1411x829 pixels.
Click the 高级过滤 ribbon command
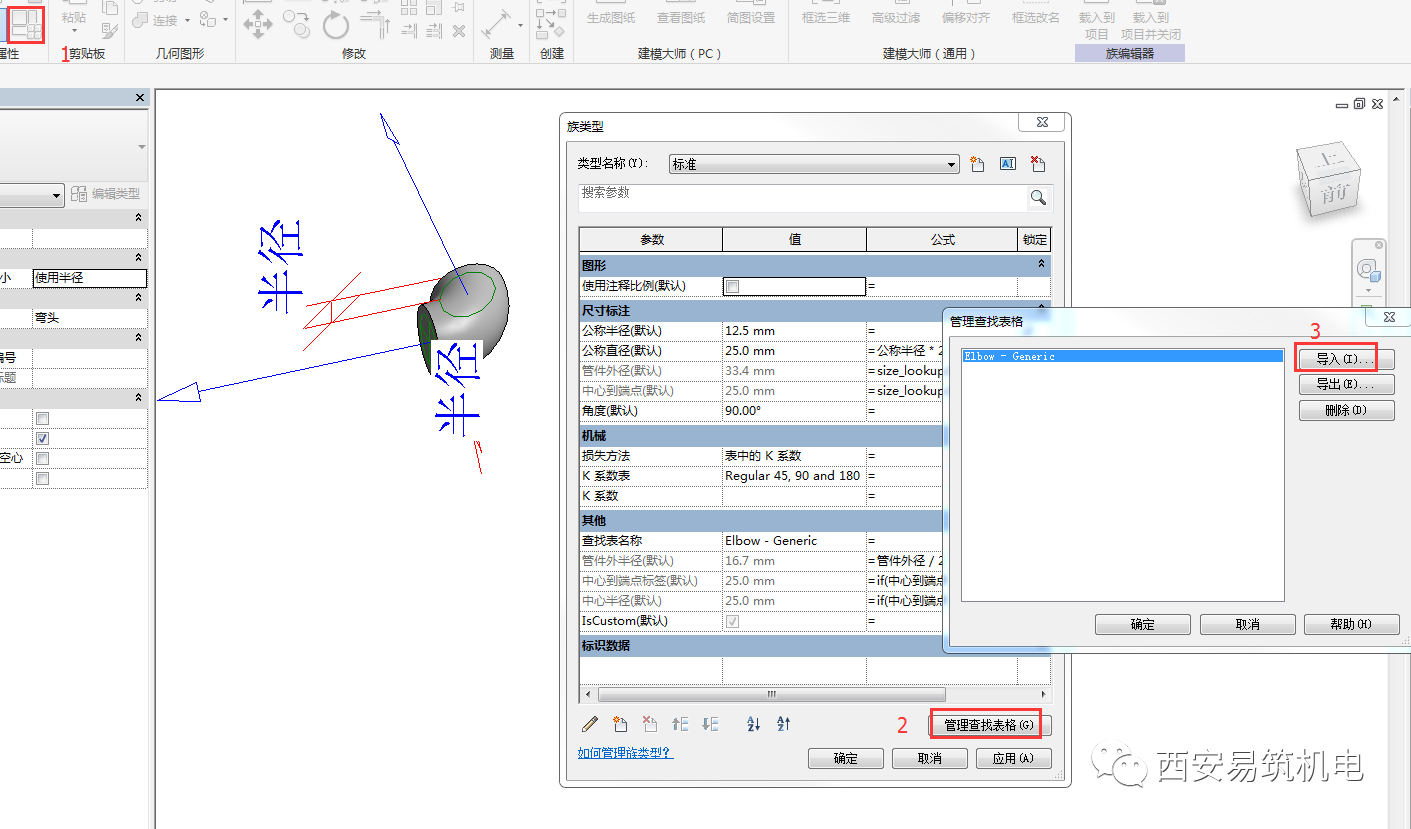pyautogui.click(x=896, y=18)
